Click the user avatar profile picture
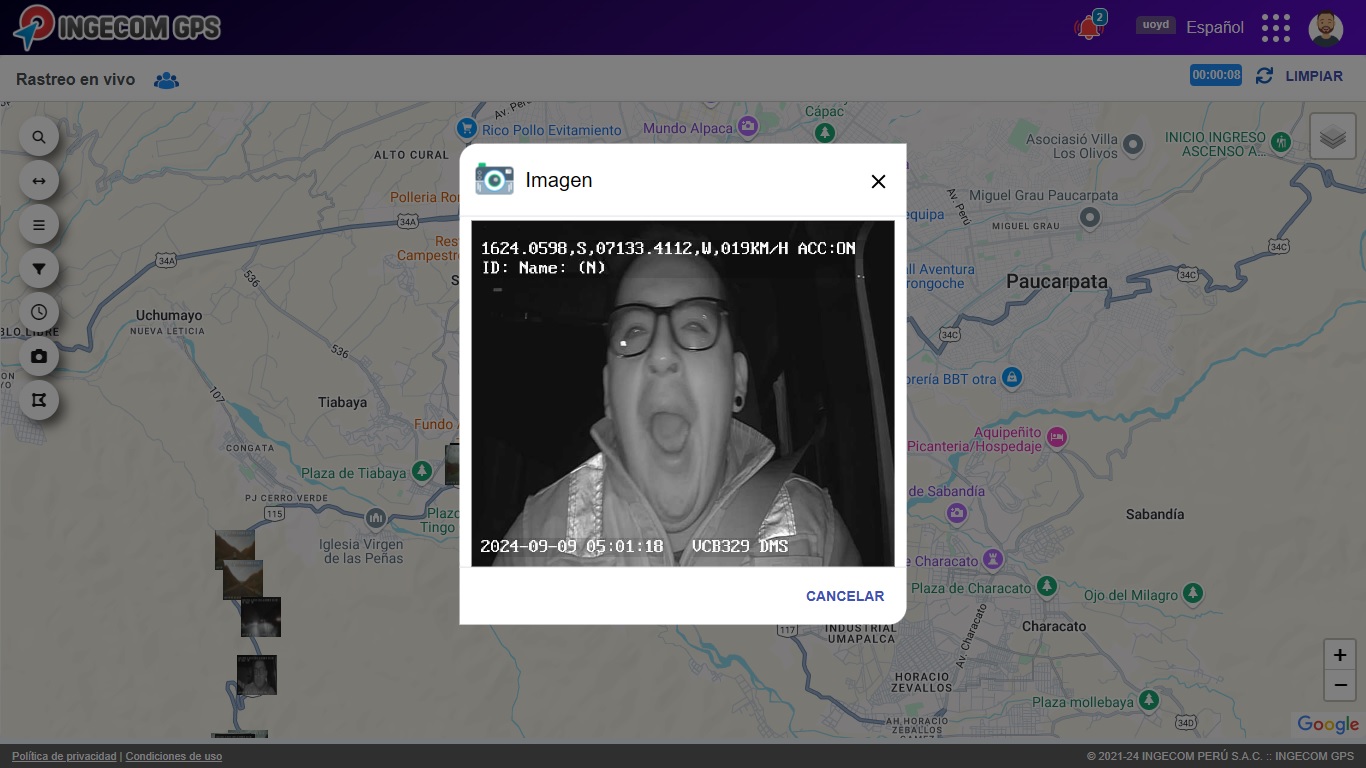 (x=1325, y=28)
